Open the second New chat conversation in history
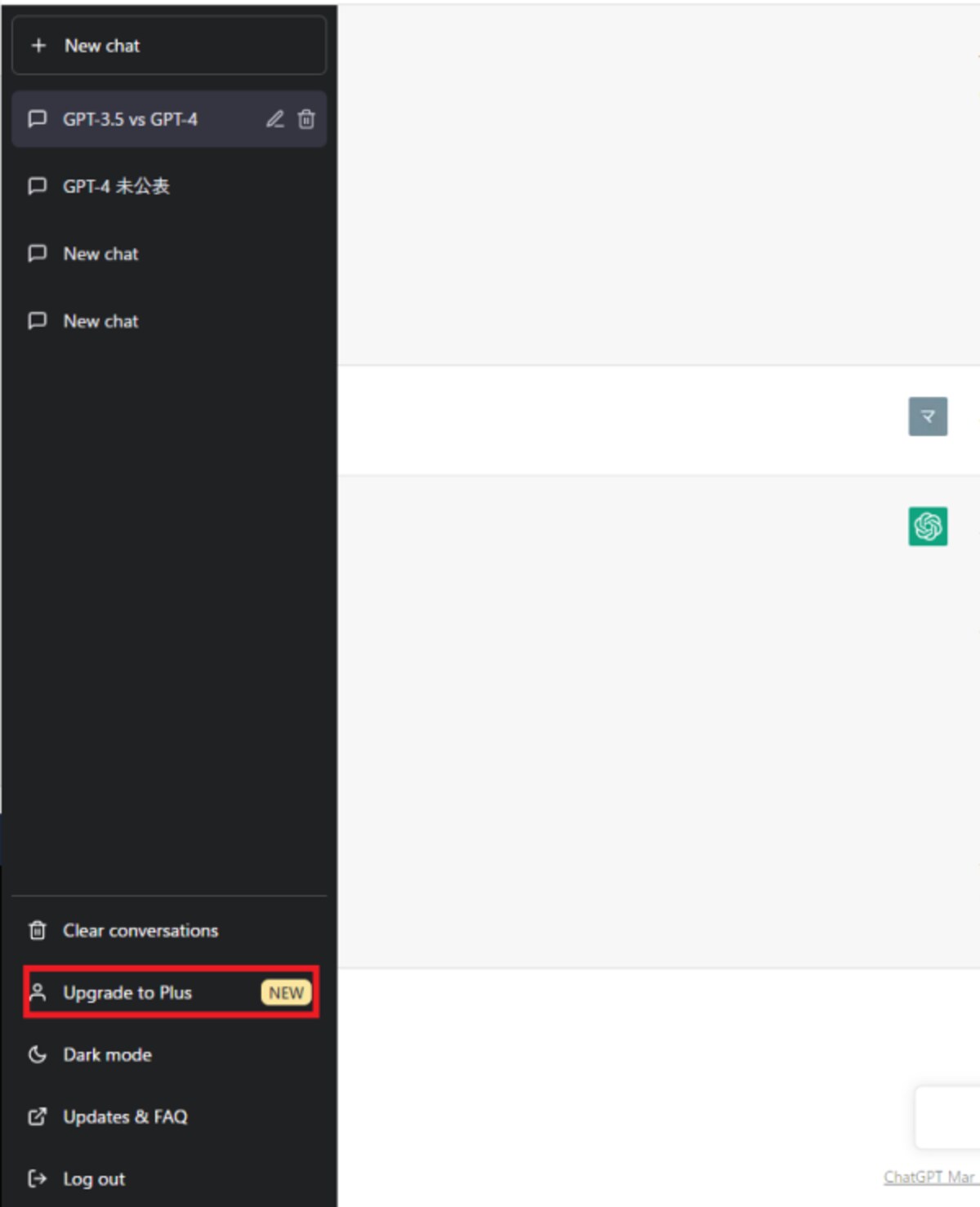The image size is (980, 1207). [169, 321]
